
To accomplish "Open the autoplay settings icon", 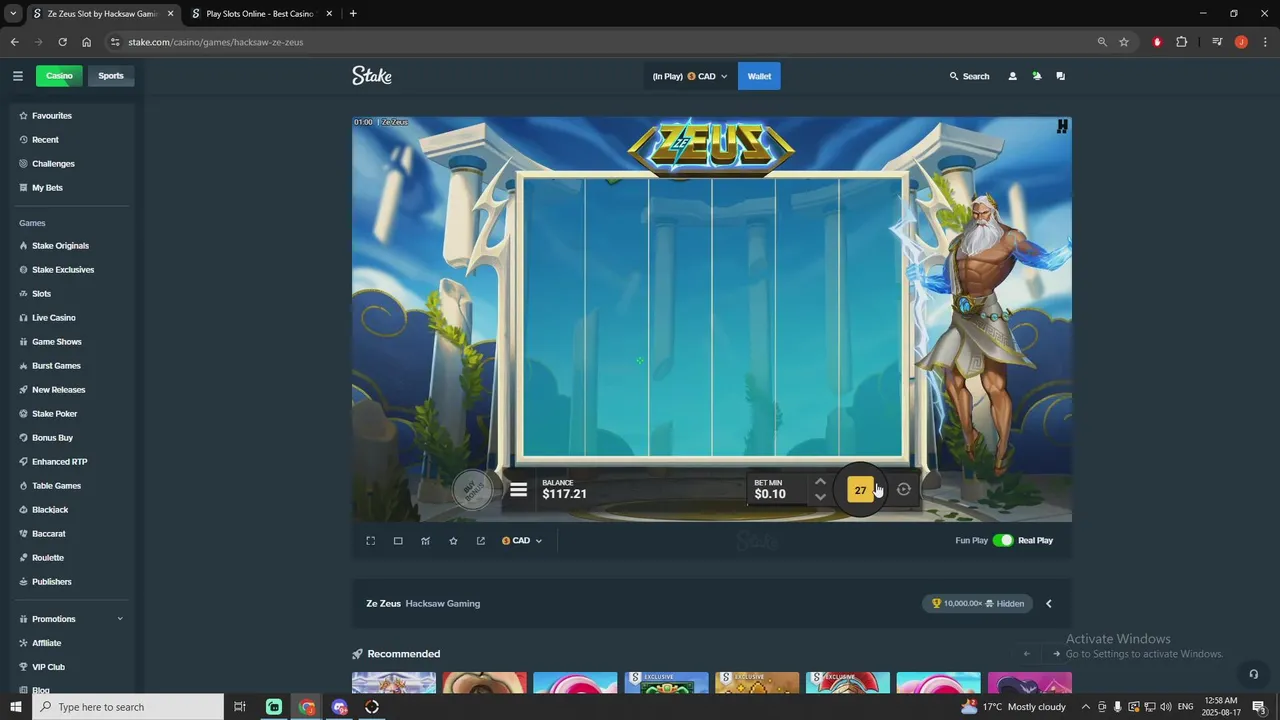I will (x=904, y=489).
